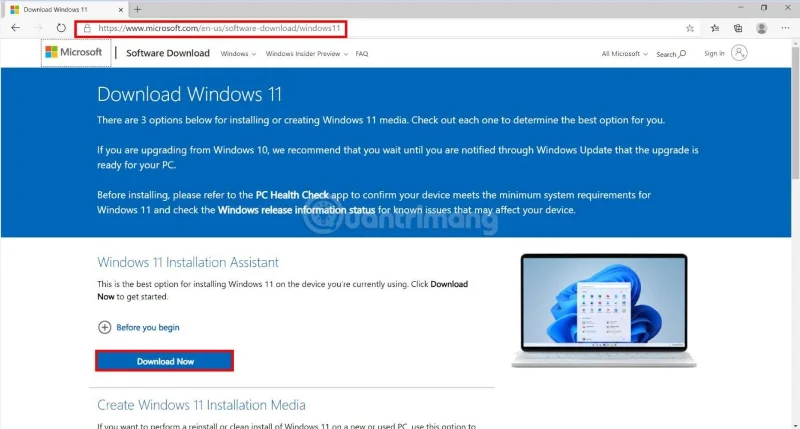Viewport: 800px width, 429px height.
Task: Open the Settings and more ellipsis menu
Action: click(x=785, y=28)
